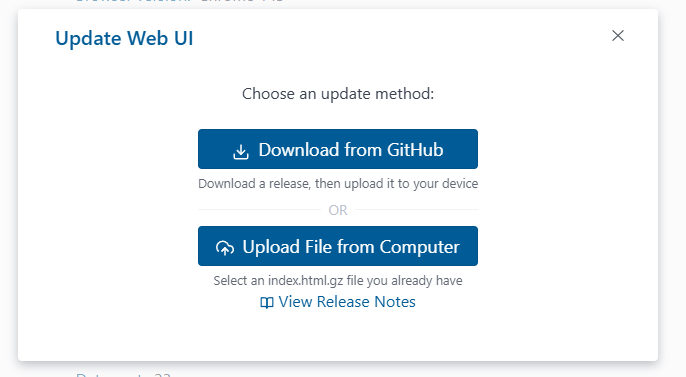Close the Update Web UI dialog
The width and height of the screenshot is (686, 377).
(x=618, y=35)
